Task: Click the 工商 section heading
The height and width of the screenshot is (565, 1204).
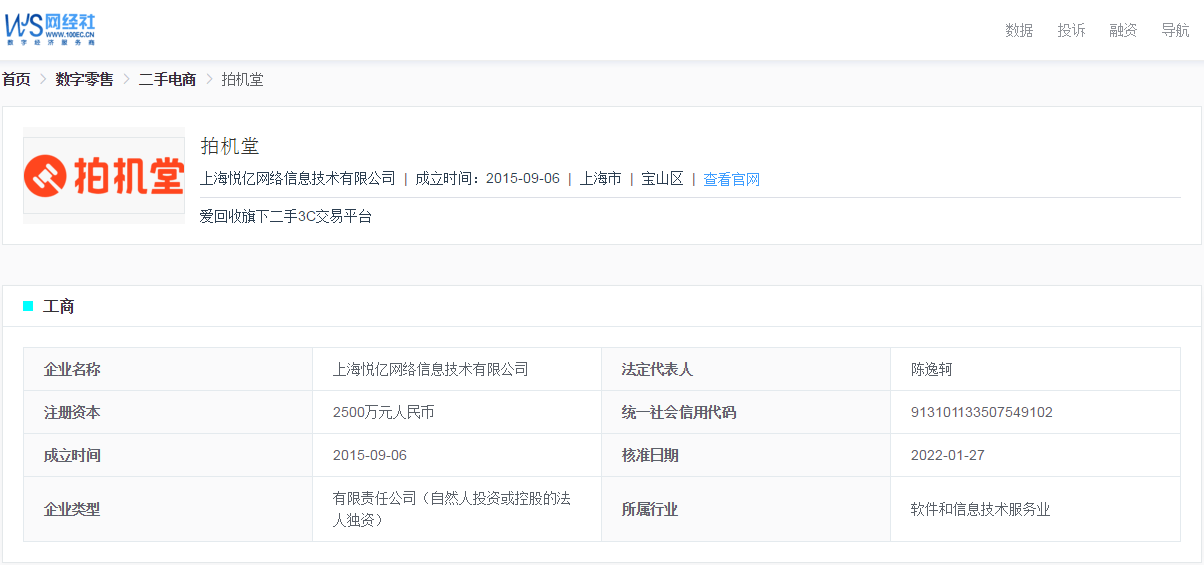Action: click(x=59, y=306)
